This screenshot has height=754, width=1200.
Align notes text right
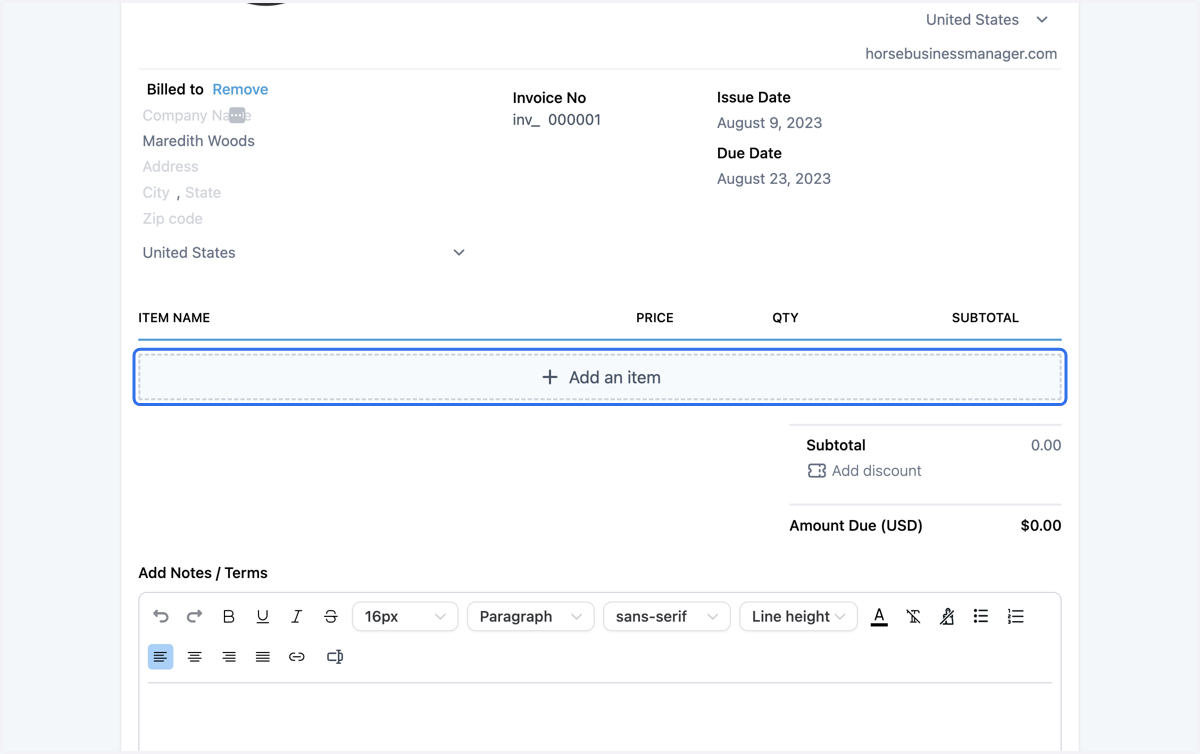[229, 656]
